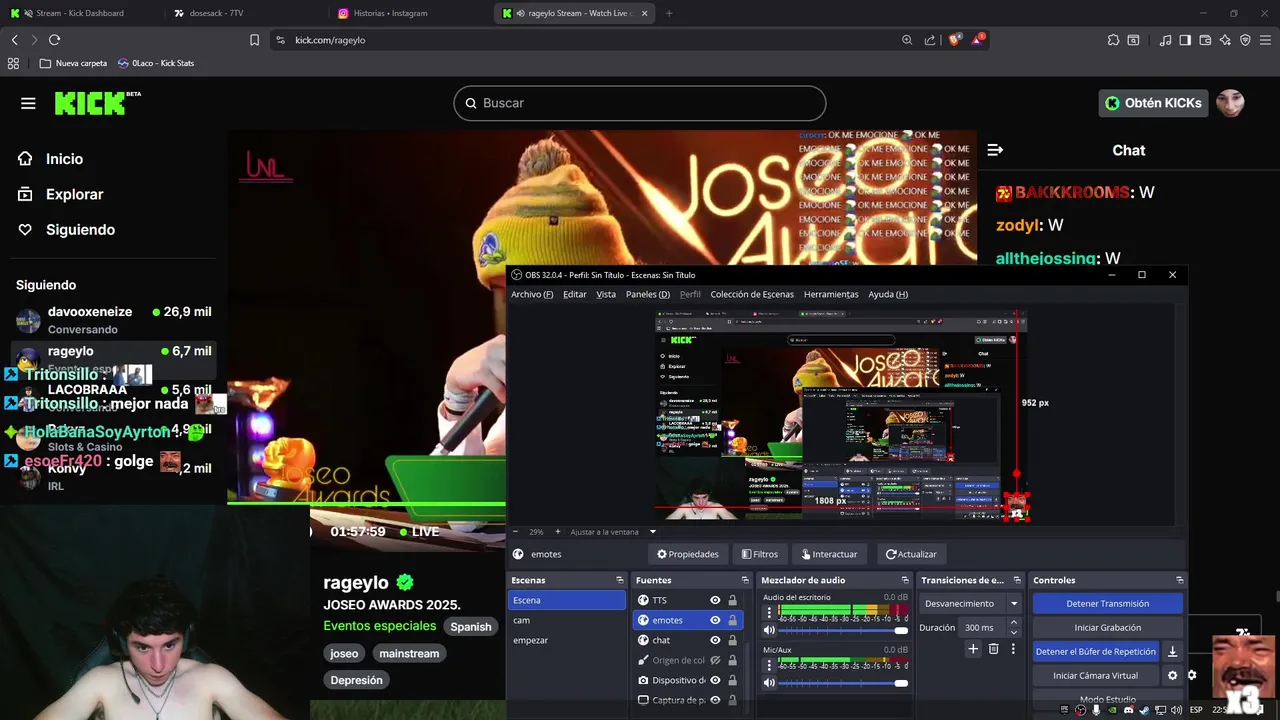Image resolution: width=1280 pixels, height=720 pixels.
Task: Open Colección de Escenas menu
Action: coord(752,294)
